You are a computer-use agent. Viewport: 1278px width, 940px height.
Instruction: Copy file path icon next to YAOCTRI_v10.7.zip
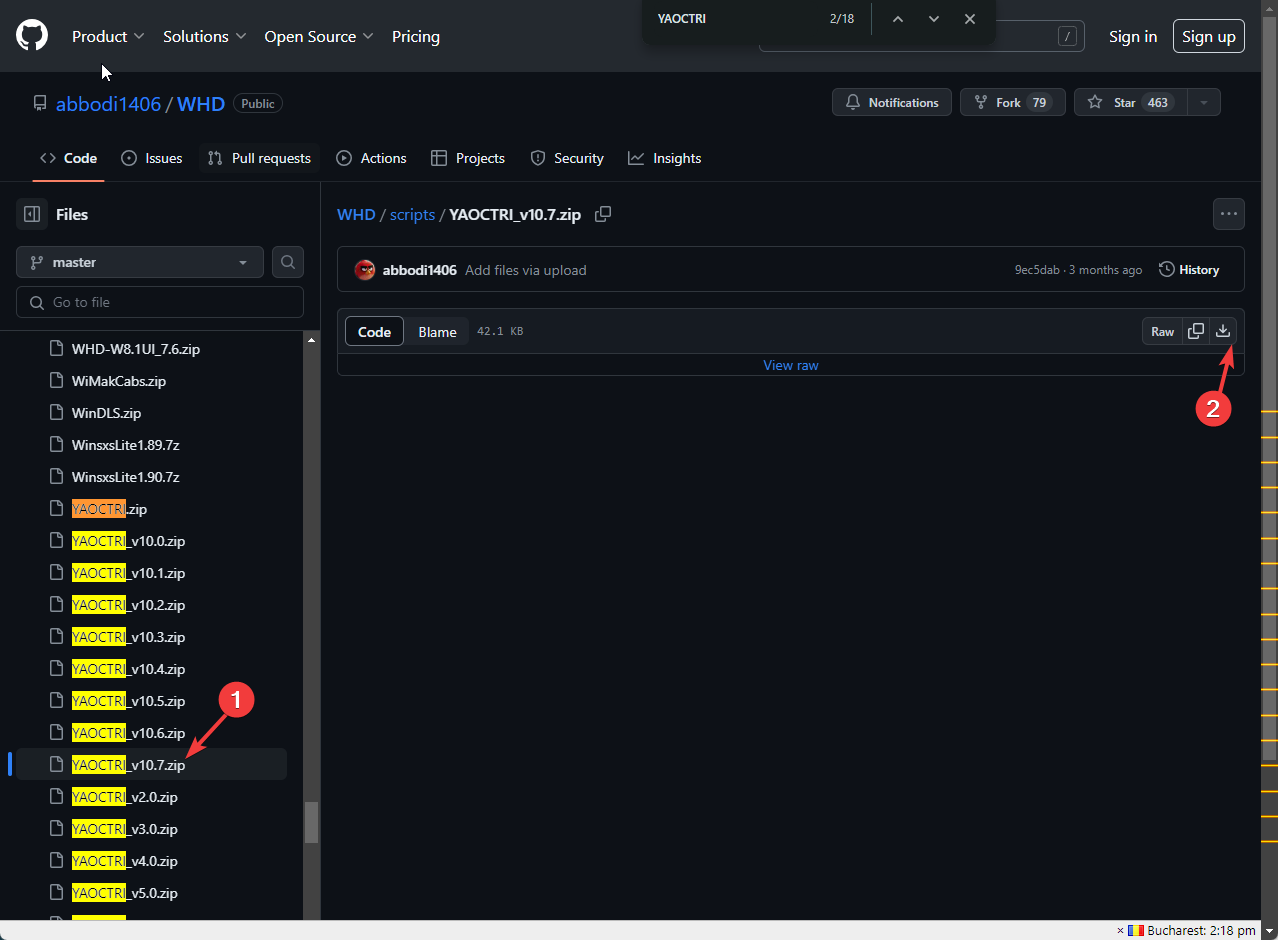[x=603, y=214]
